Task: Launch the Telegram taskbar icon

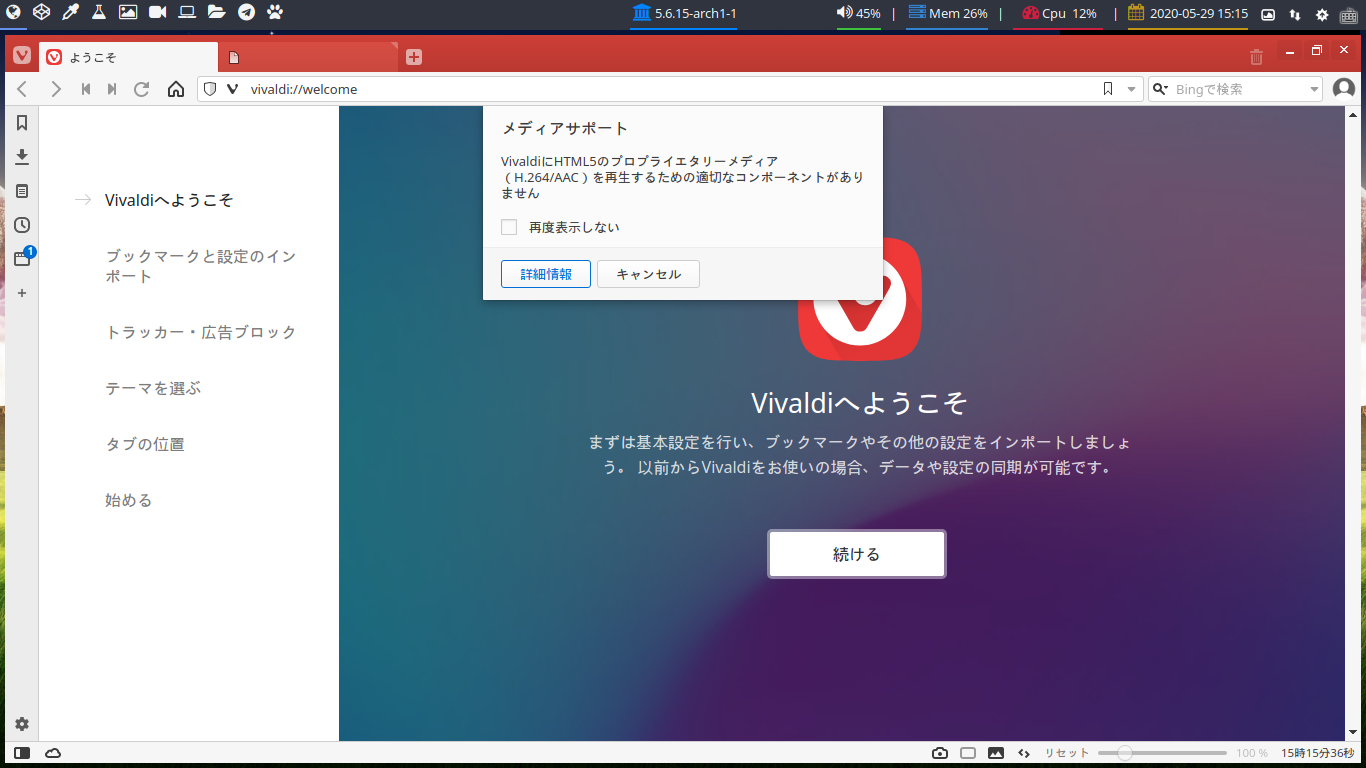Action: coord(245,13)
